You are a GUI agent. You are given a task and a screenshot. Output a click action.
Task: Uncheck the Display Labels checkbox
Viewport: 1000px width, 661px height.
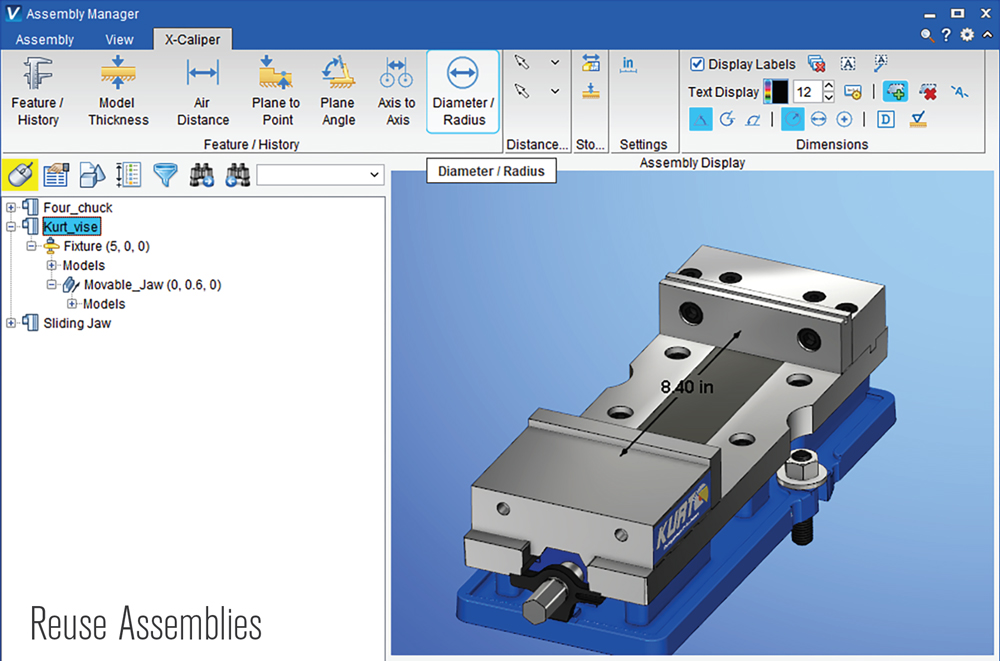(698, 64)
